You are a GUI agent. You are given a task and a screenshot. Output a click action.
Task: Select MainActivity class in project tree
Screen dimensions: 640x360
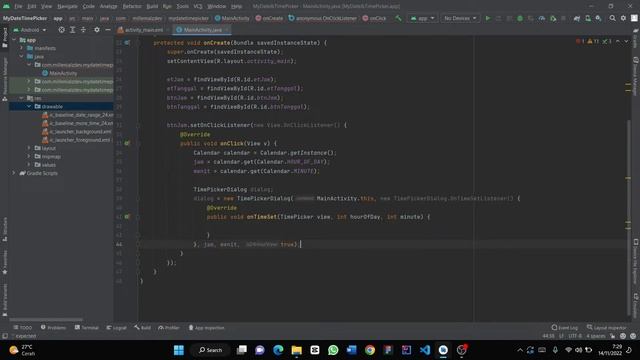coord(60,73)
